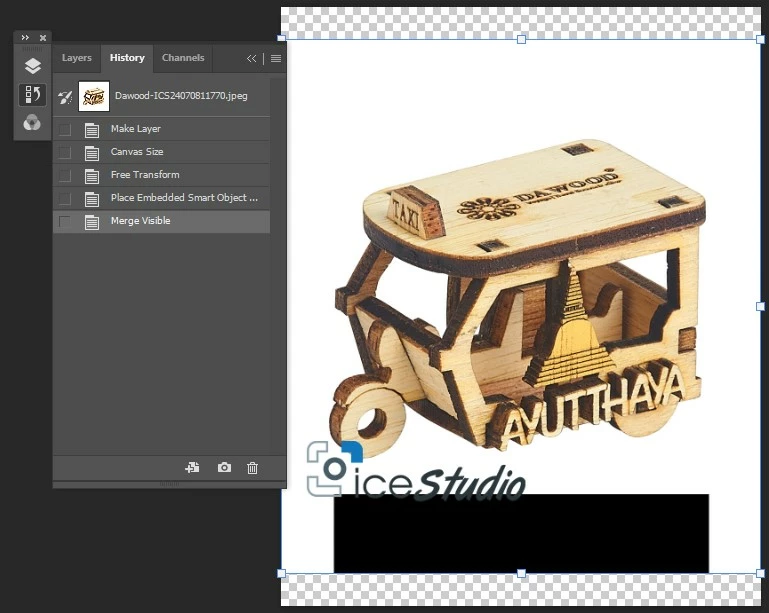769x613 pixels.
Task: Select the History tab
Action: (x=127, y=57)
